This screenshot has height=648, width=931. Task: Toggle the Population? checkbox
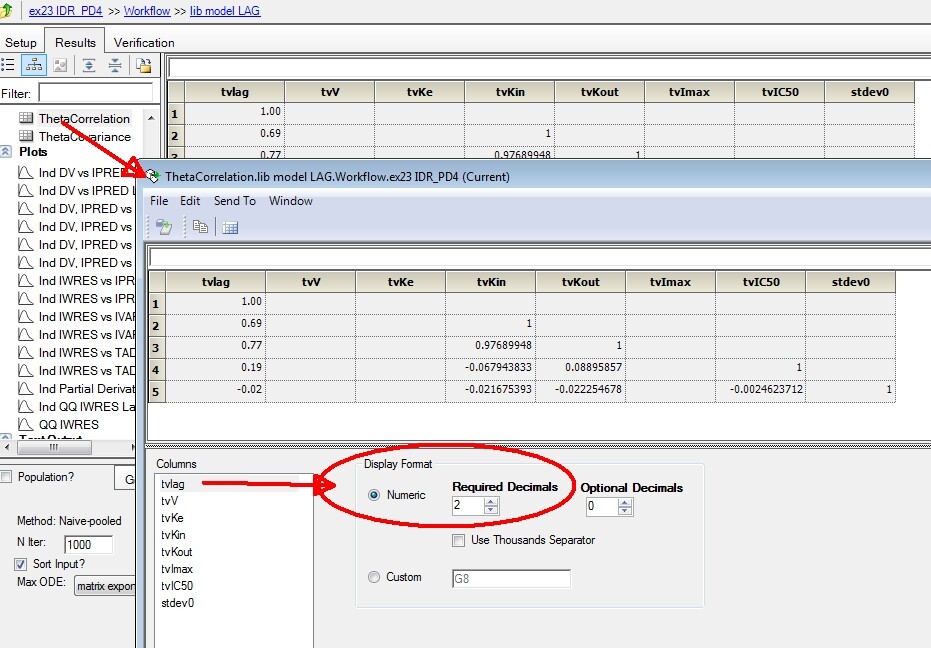(x=6, y=476)
